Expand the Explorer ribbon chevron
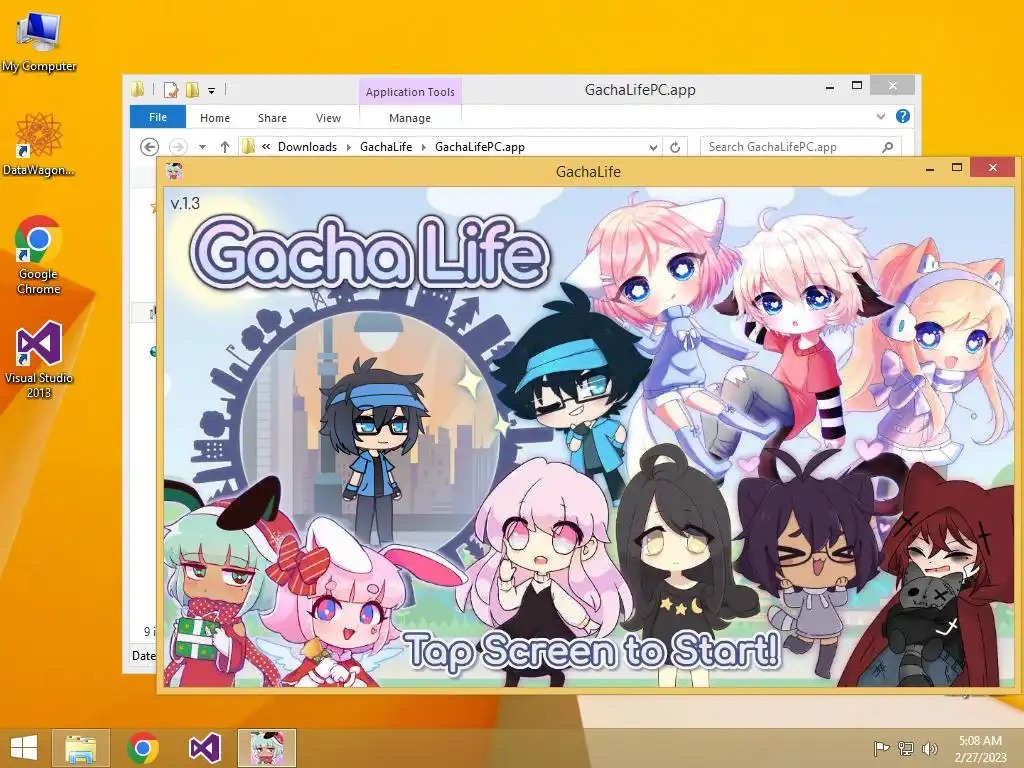This screenshot has width=1024, height=768. (x=881, y=116)
